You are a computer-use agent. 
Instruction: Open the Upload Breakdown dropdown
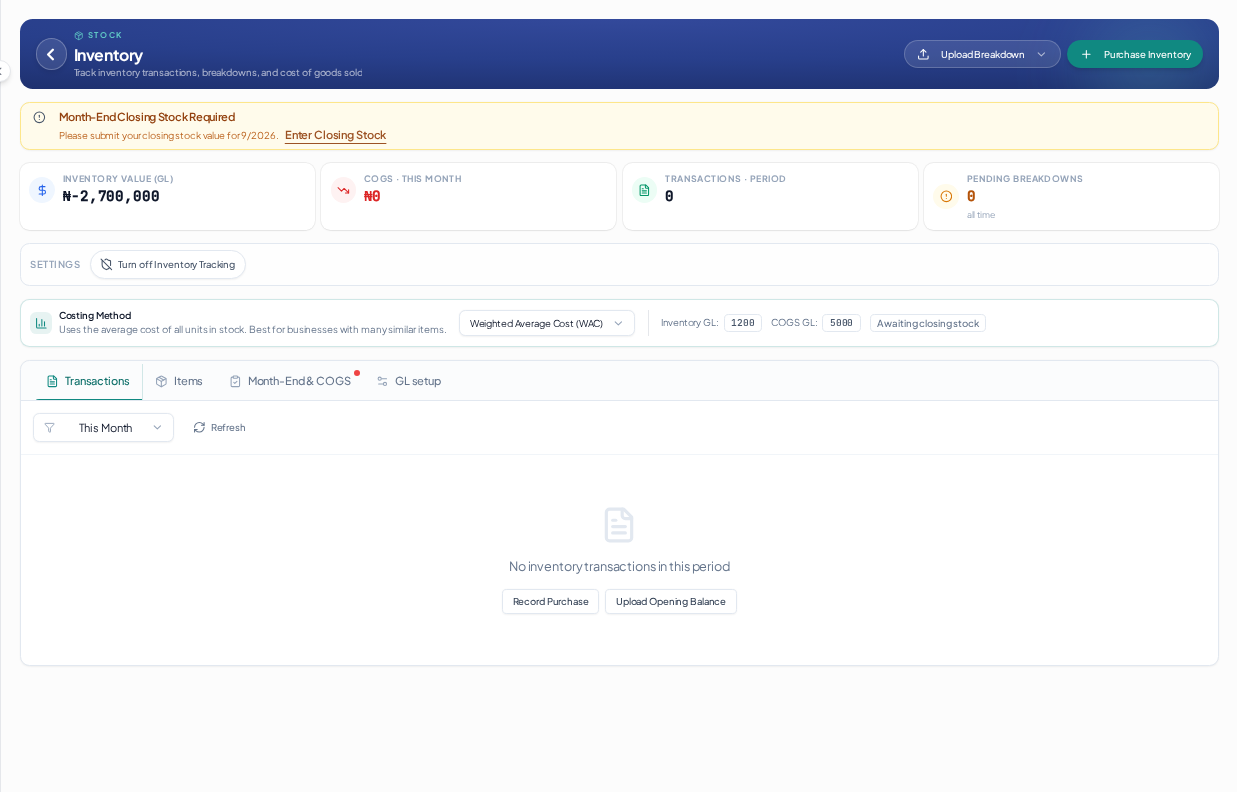(982, 54)
